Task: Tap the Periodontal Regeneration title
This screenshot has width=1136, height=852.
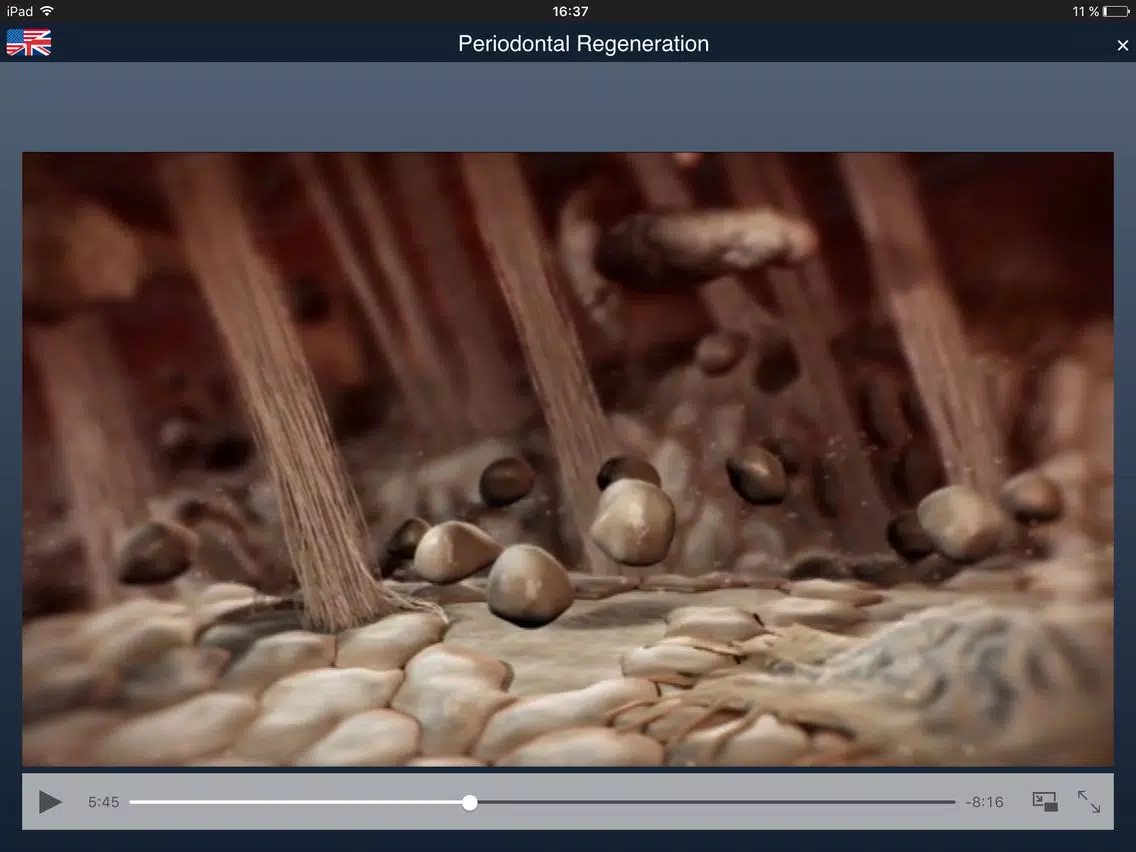Action: pos(583,43)
